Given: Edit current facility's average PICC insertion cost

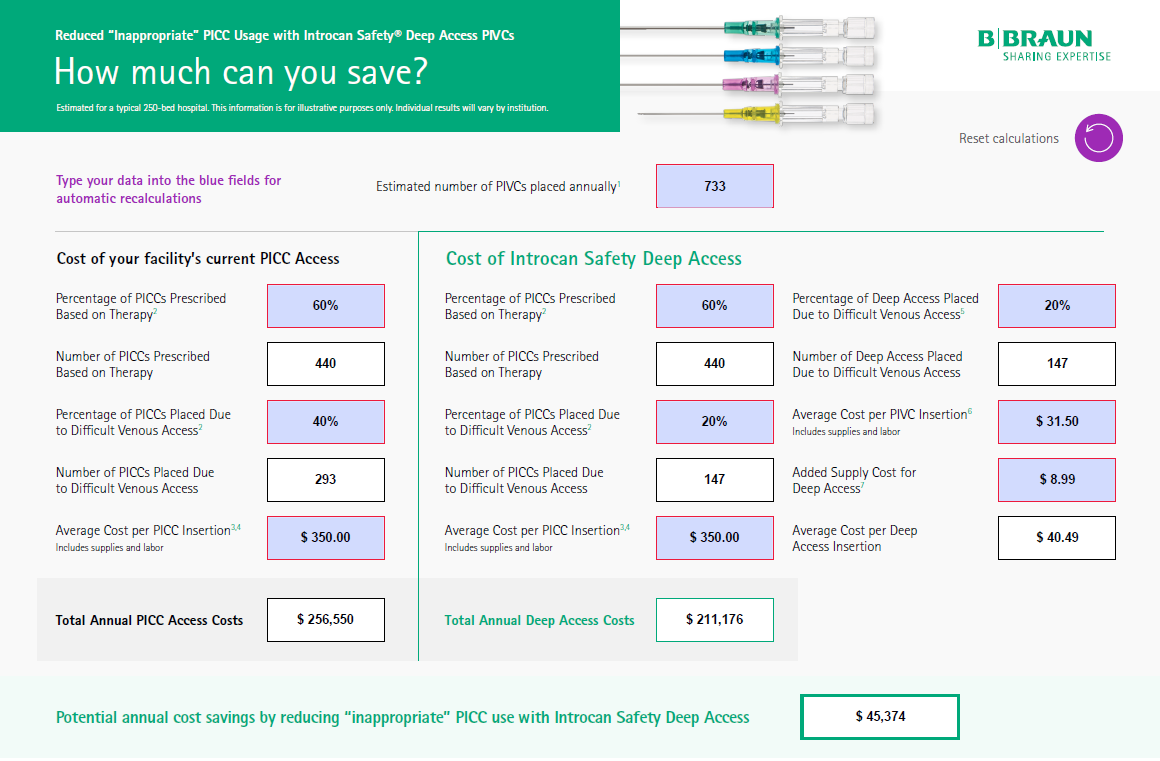Looking at the screenshot, I should click(325, 538).
